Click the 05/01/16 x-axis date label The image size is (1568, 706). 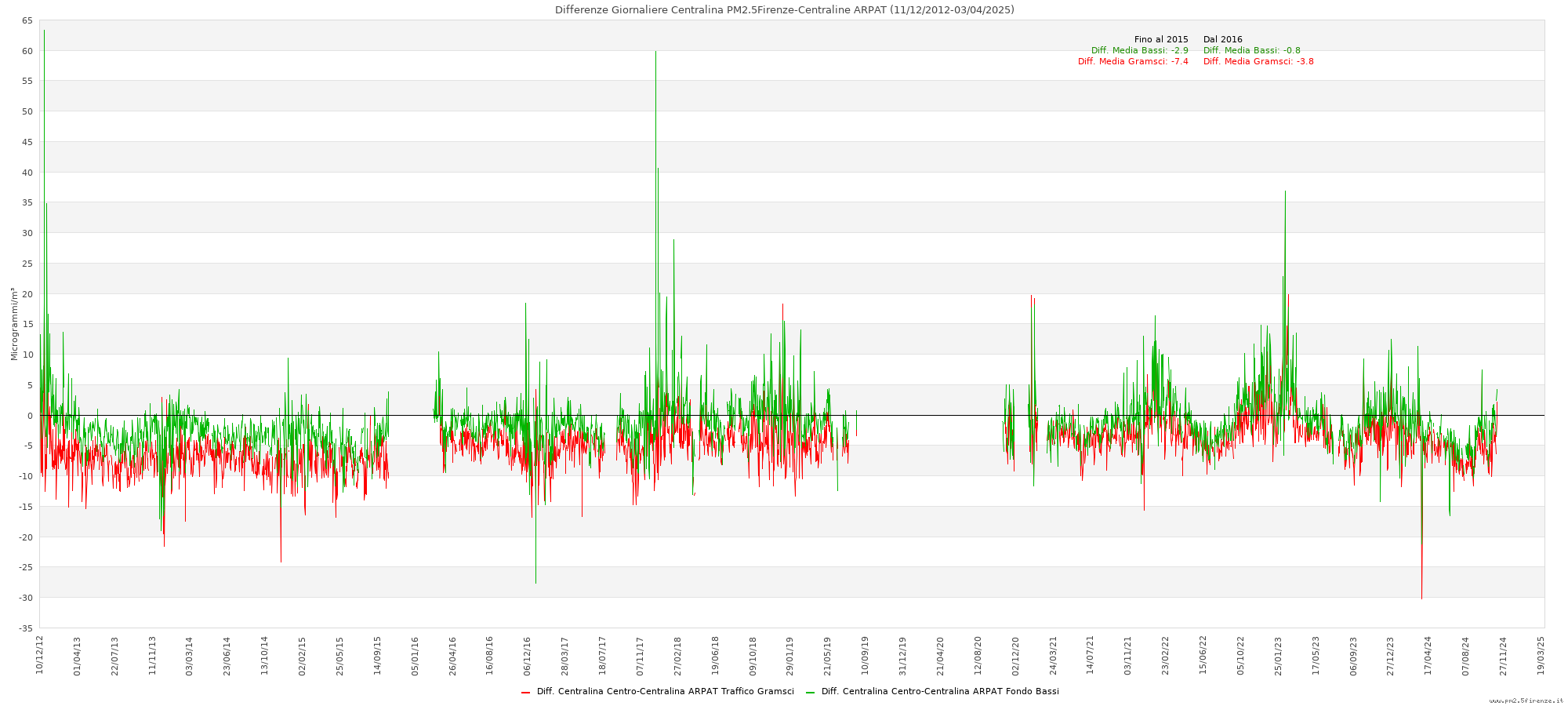coord(415,655)
